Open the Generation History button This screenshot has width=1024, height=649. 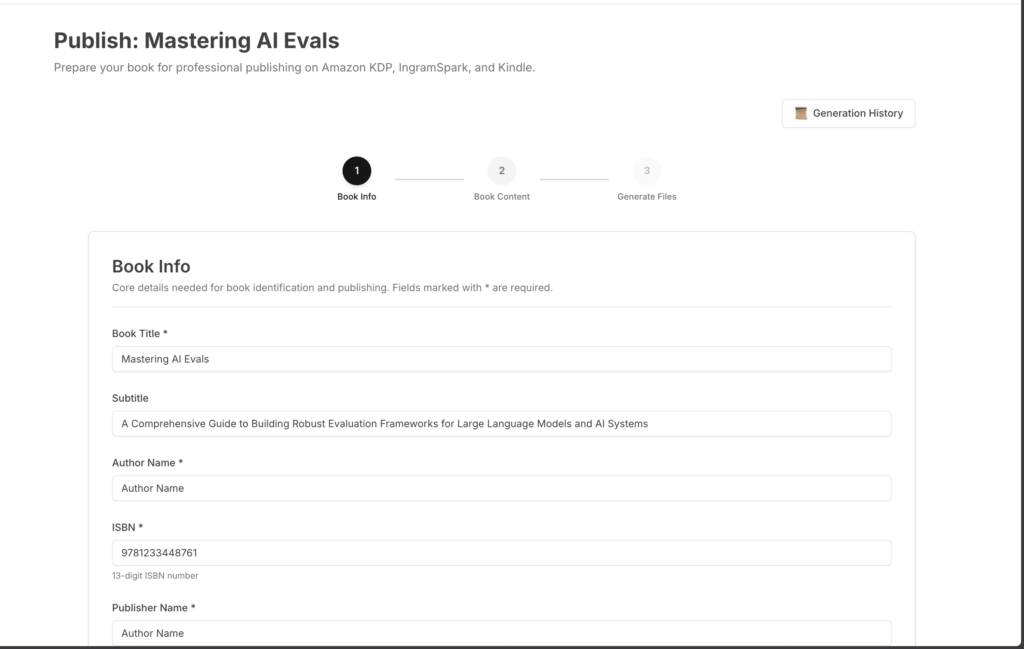tap(848, 113)
